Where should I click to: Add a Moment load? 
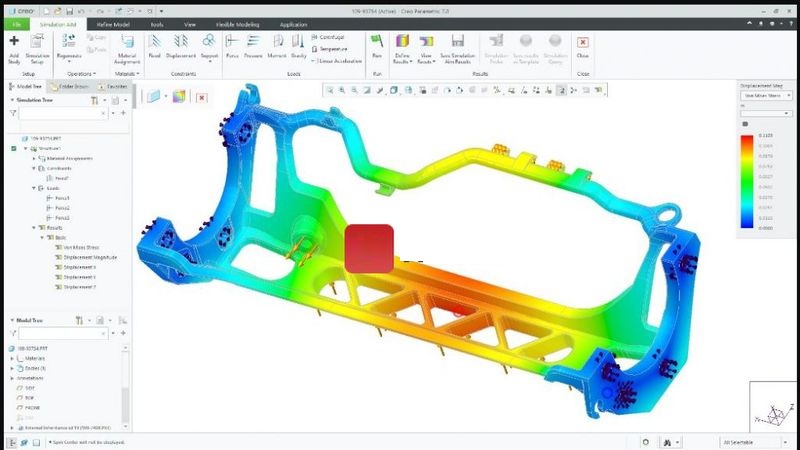click(277, 46)
